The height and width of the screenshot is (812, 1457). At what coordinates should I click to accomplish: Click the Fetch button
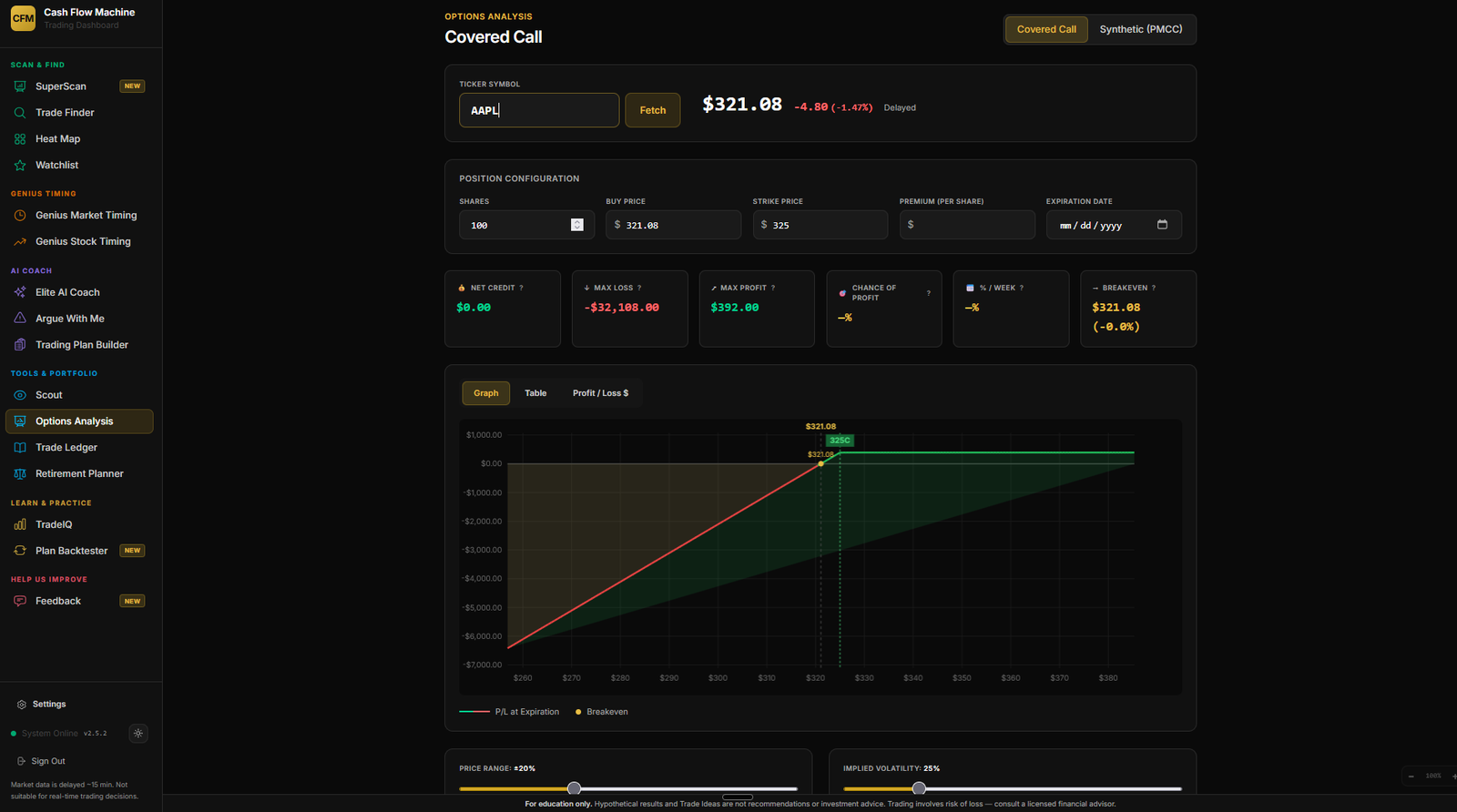tap(653, 110)
